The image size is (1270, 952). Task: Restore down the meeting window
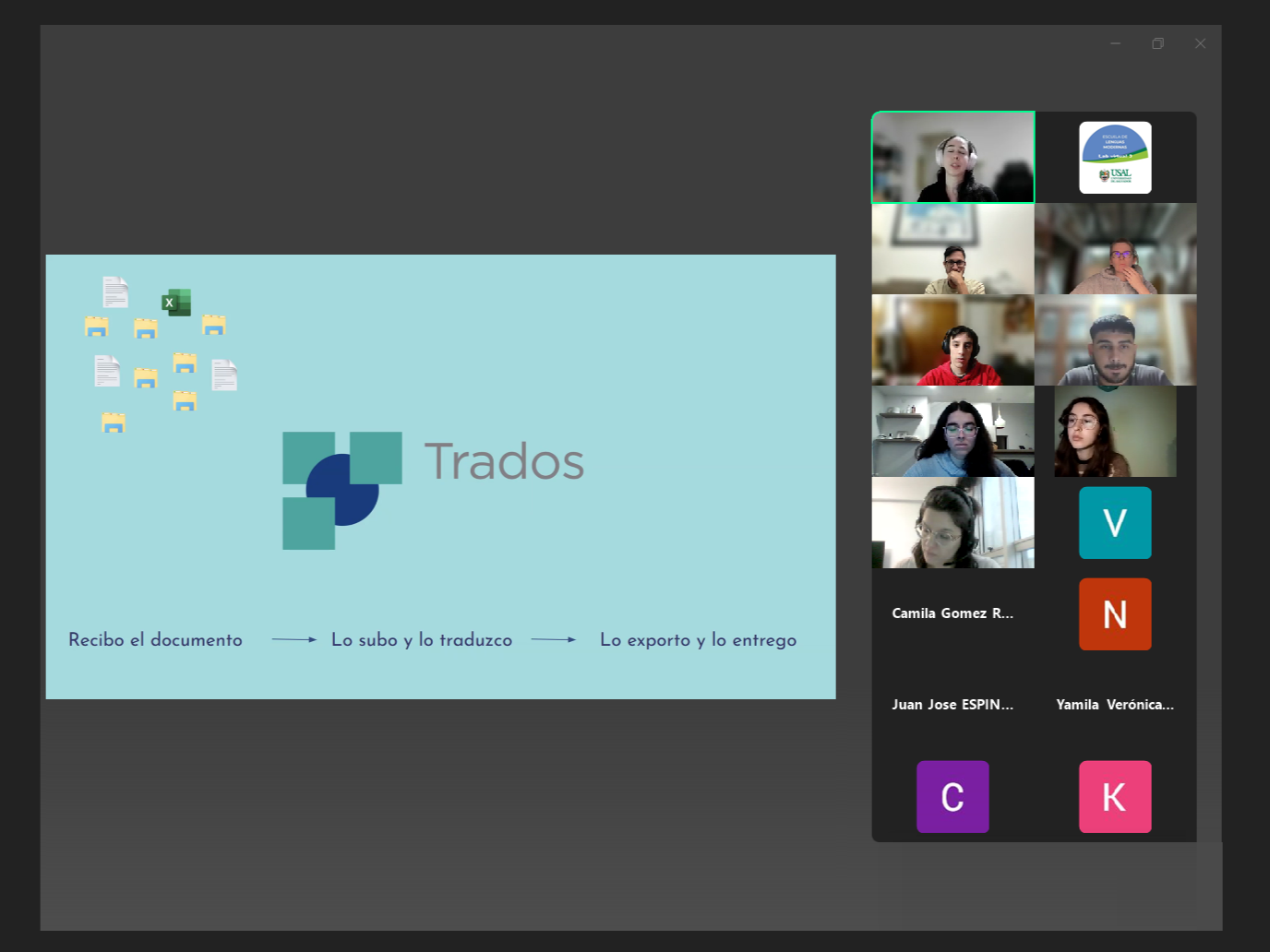(1157, 43)
